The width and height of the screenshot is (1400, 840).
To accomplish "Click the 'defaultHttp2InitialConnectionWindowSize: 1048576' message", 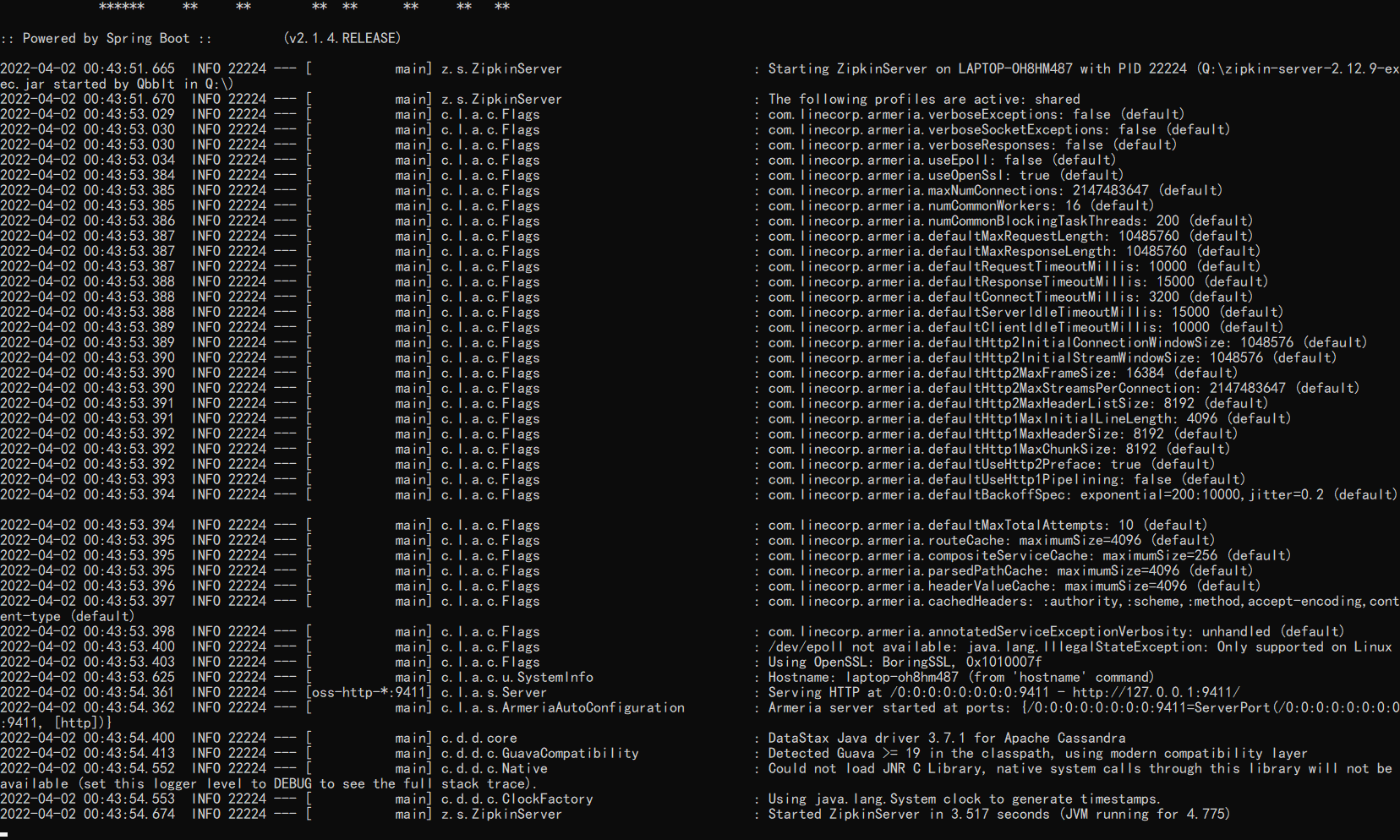I will [x=1068, y=342].
